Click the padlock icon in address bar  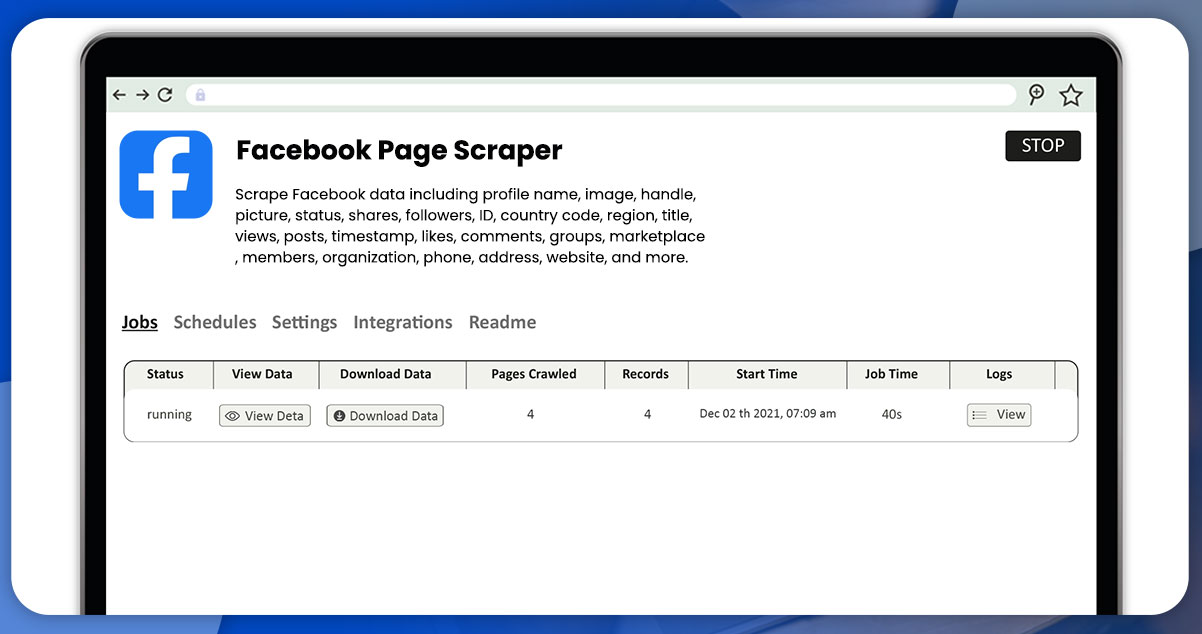200,95
